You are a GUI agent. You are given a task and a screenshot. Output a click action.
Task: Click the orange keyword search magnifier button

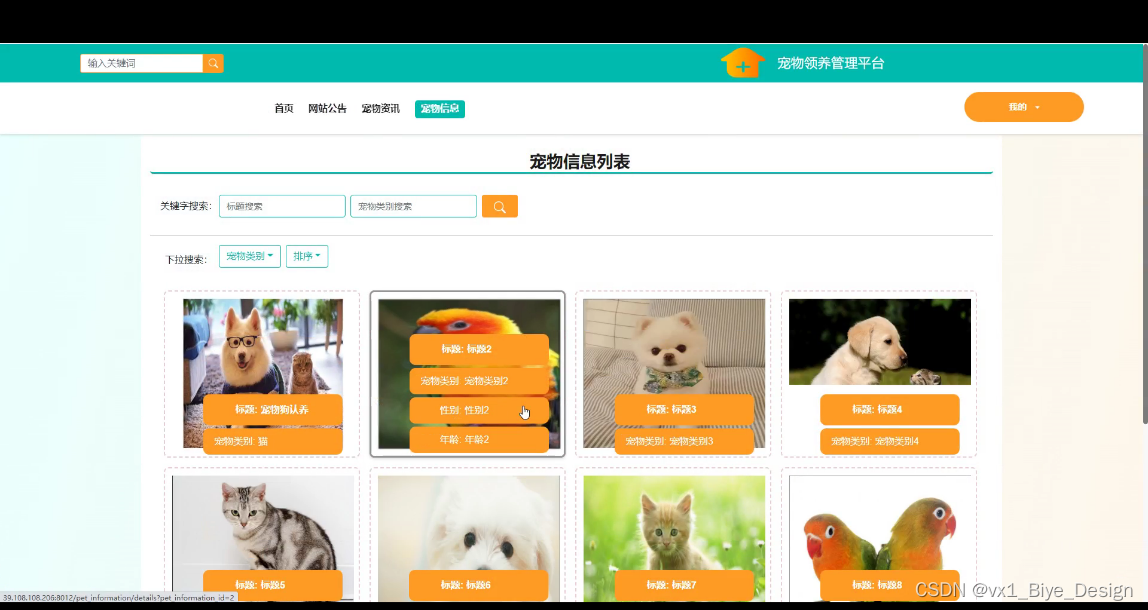coord(499,207)
